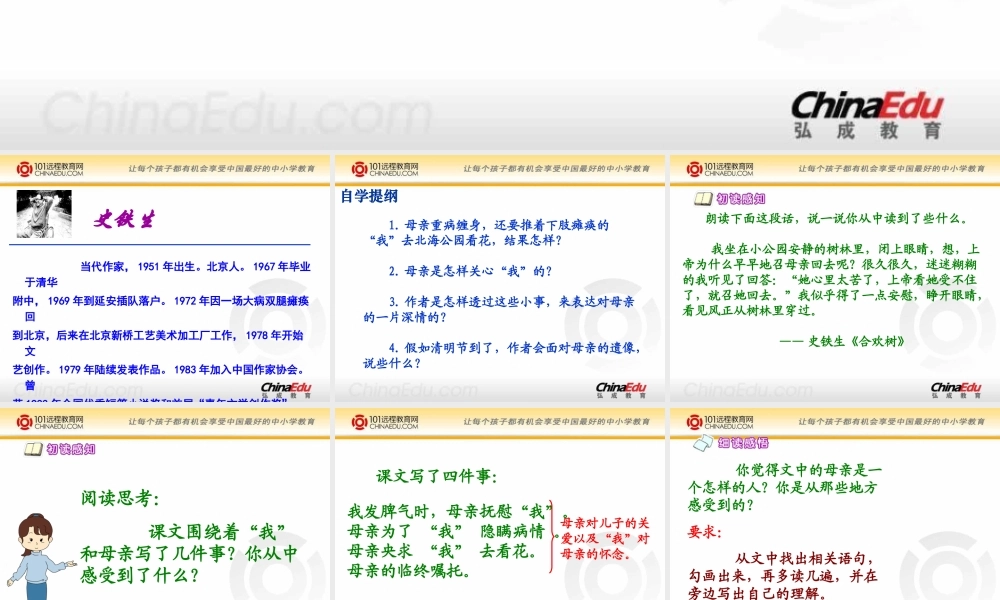The height and width of the screenshot is (600, 1000).
Task: Select the passage beginning 我坐在小公园安静的树林里
Action: coord(831,279)
